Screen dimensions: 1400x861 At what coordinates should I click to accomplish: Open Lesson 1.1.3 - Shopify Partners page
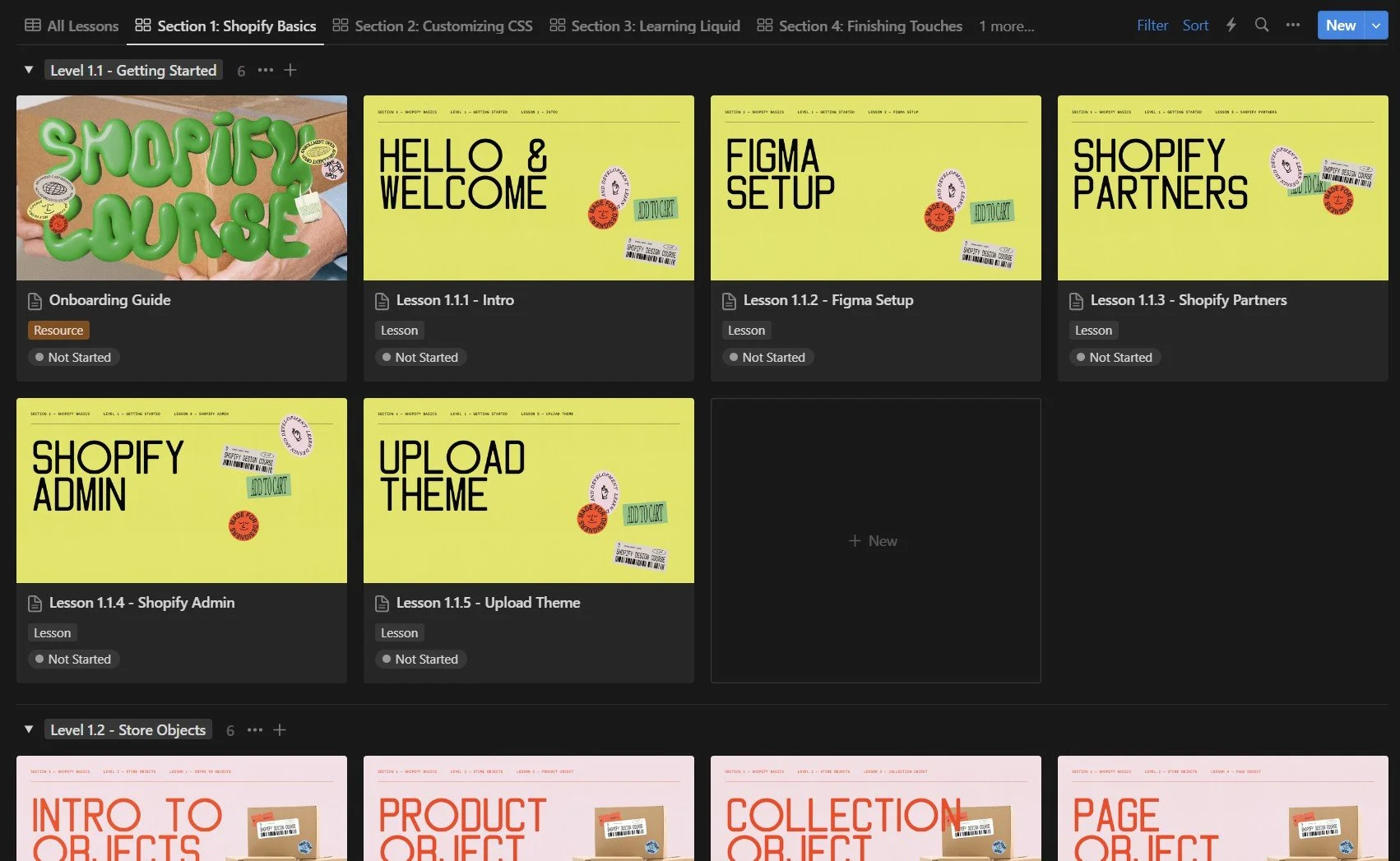pyautogui.click(x=1189, y=300)
